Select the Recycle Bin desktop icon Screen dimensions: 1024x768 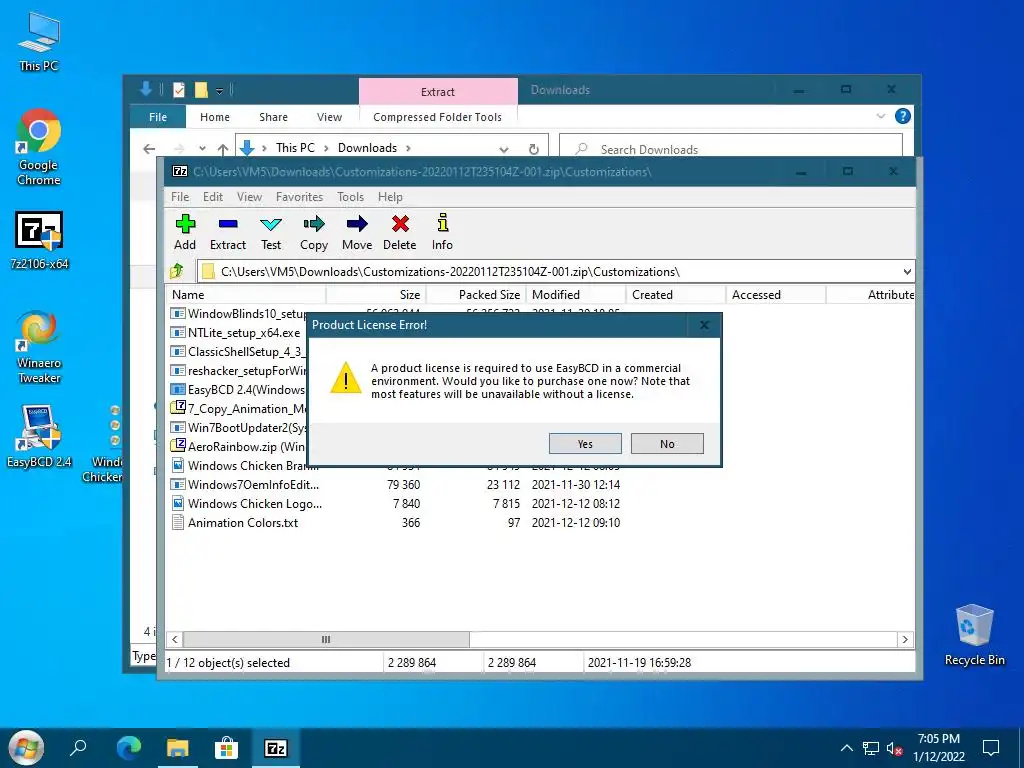click(x=974, y=635)
